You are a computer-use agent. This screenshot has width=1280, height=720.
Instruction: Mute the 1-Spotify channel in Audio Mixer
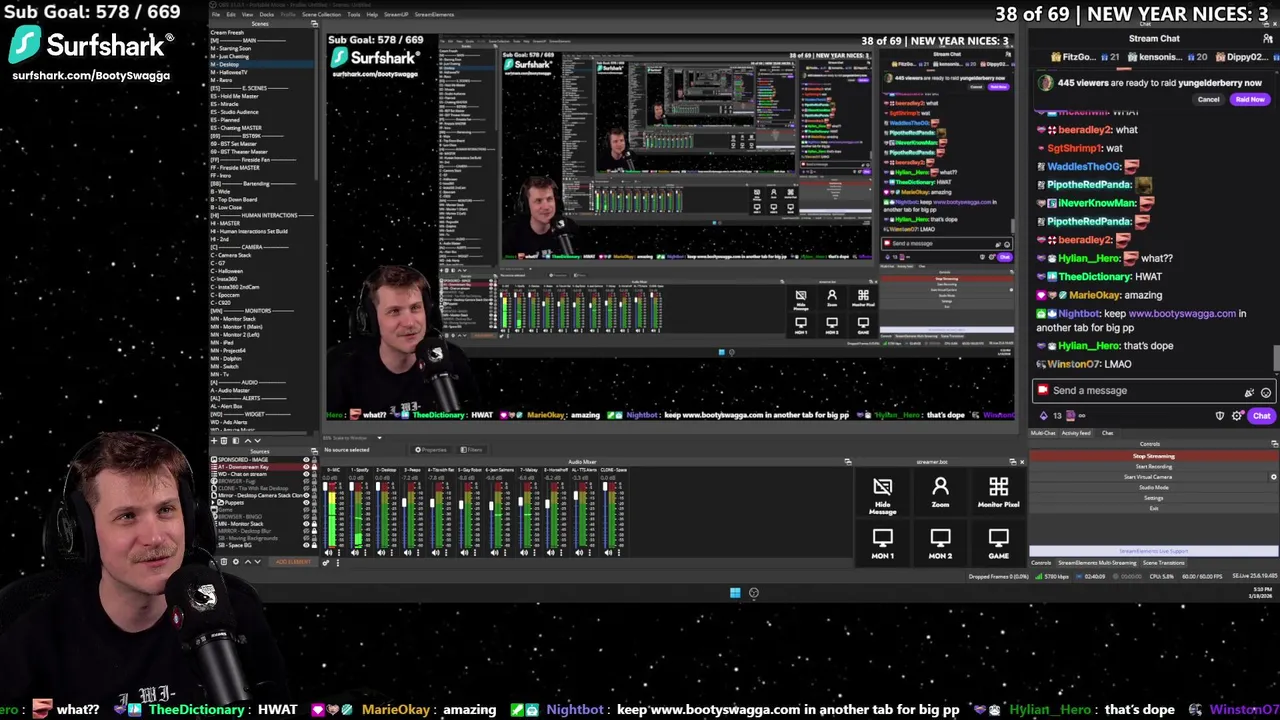click(355, 552)
